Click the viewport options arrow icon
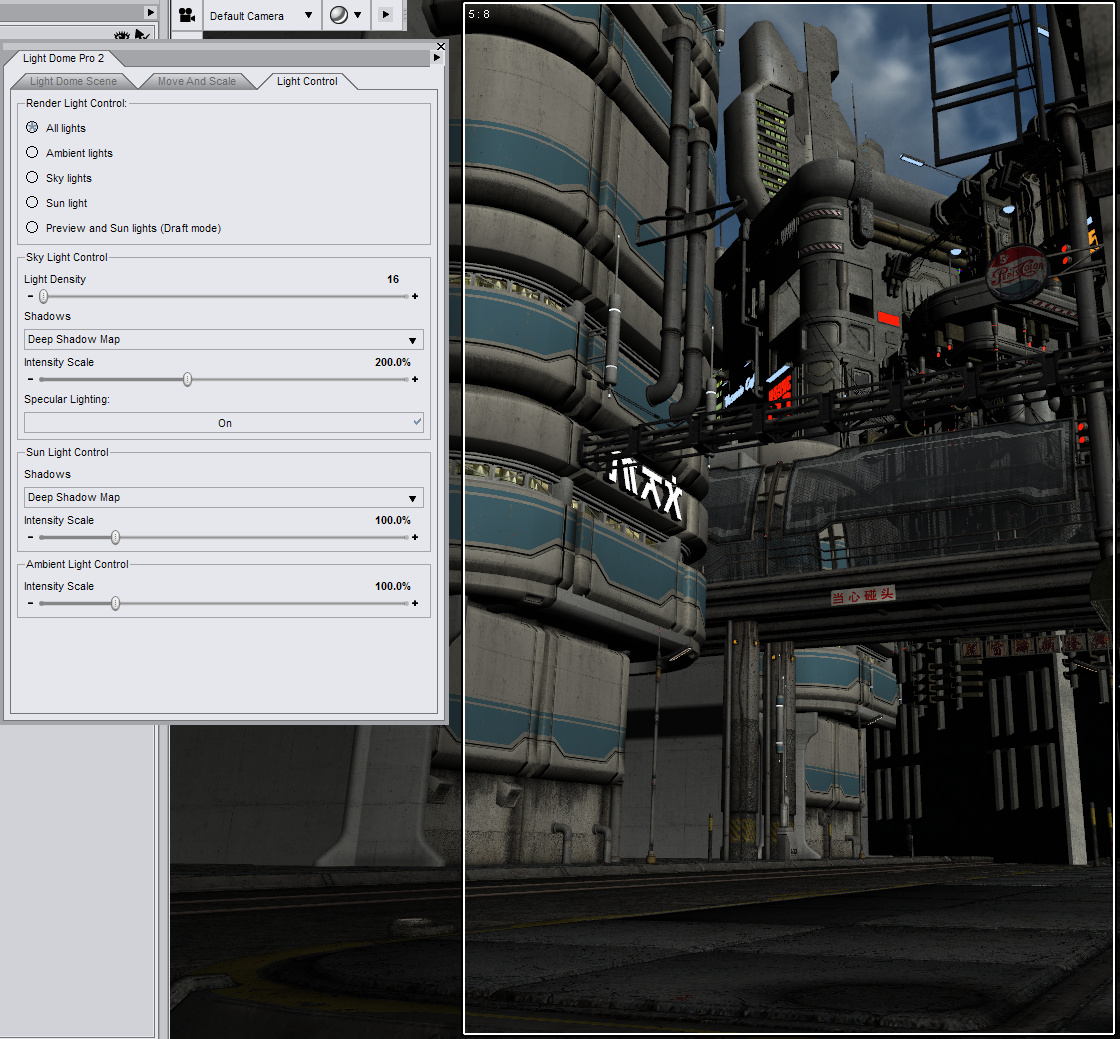1120x1039 pixels. [x=385, y=15]
